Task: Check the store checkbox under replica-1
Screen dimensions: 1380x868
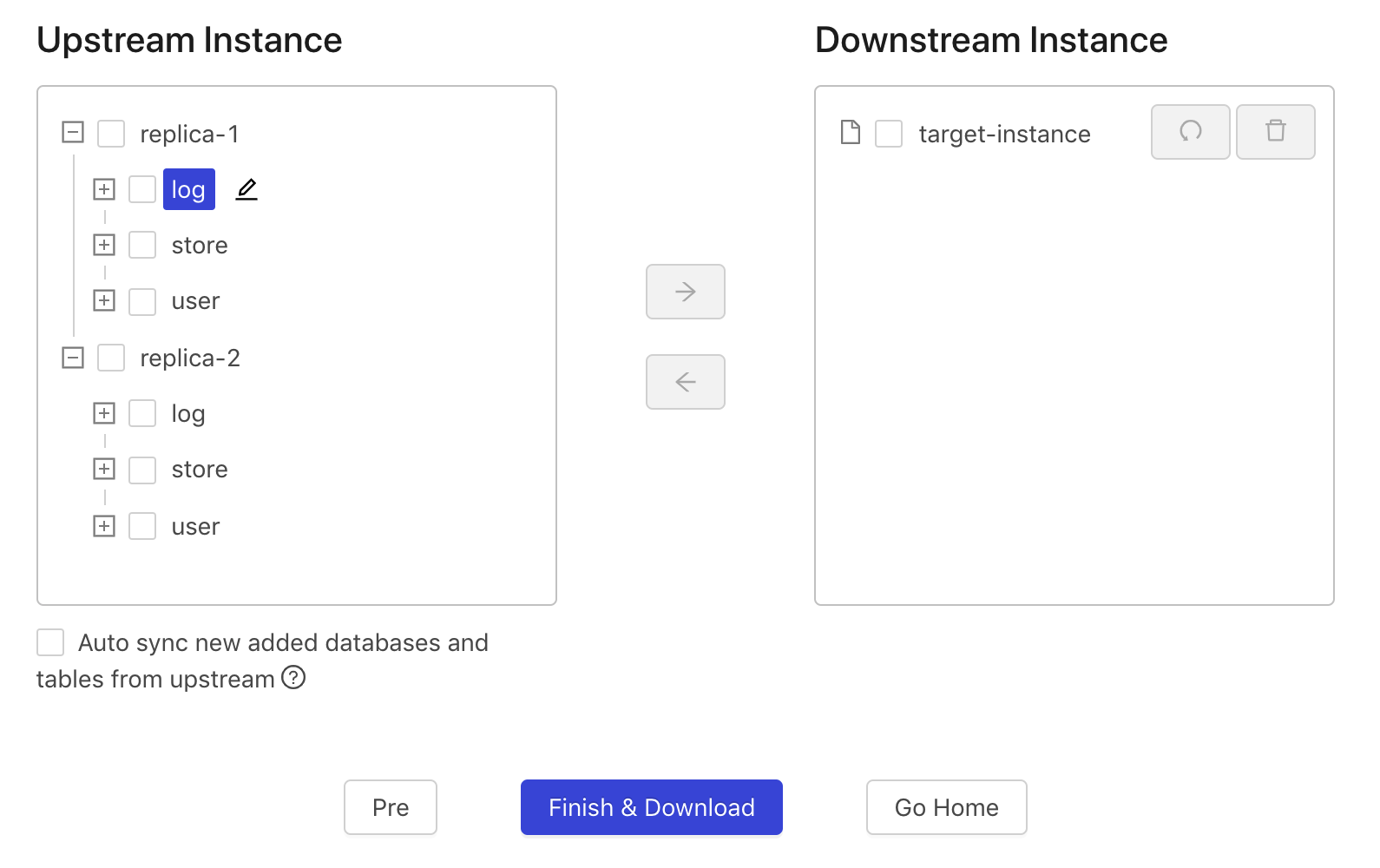Action: [x=142, y=245]
